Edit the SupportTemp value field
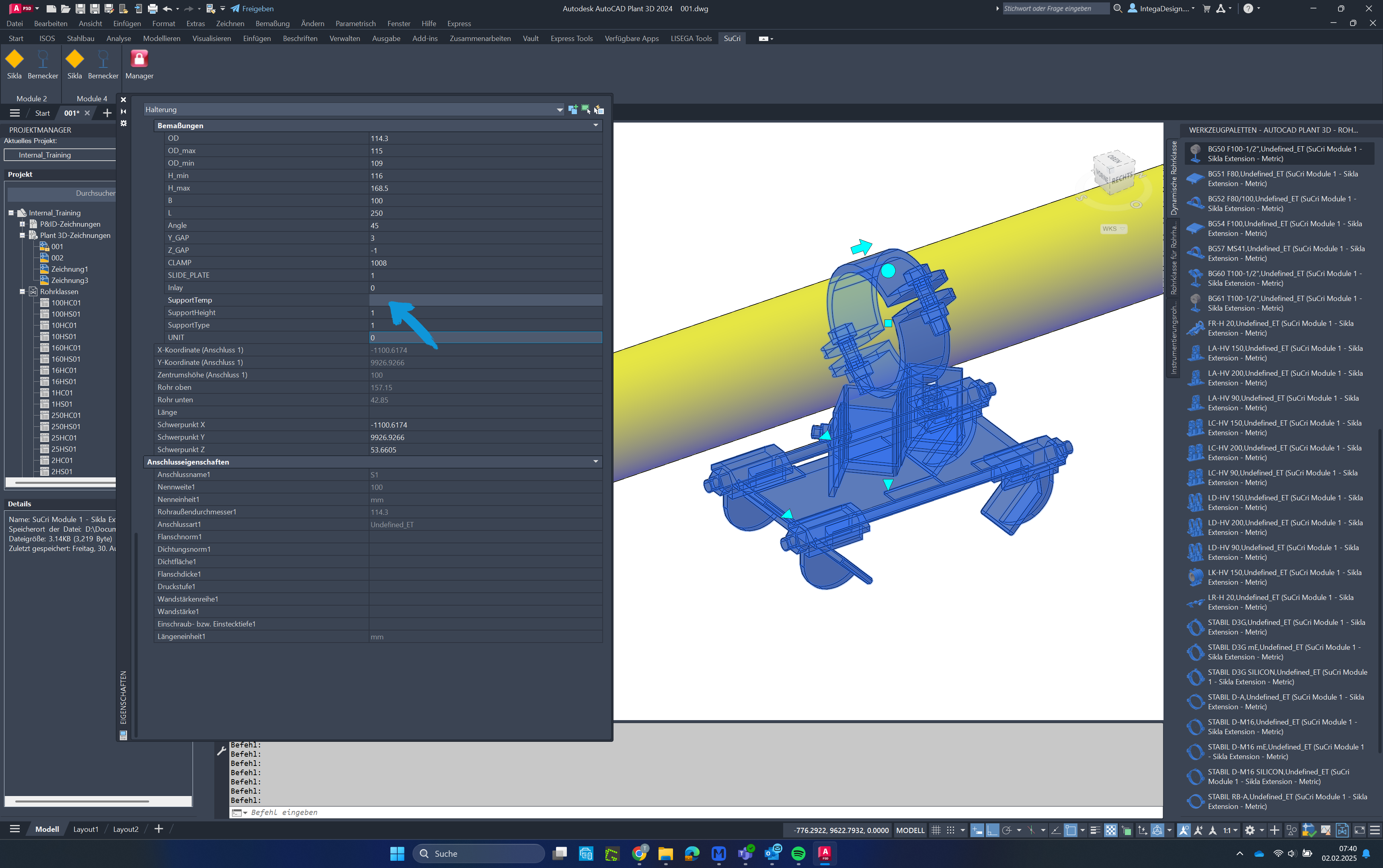 click(x=485, y=300)
